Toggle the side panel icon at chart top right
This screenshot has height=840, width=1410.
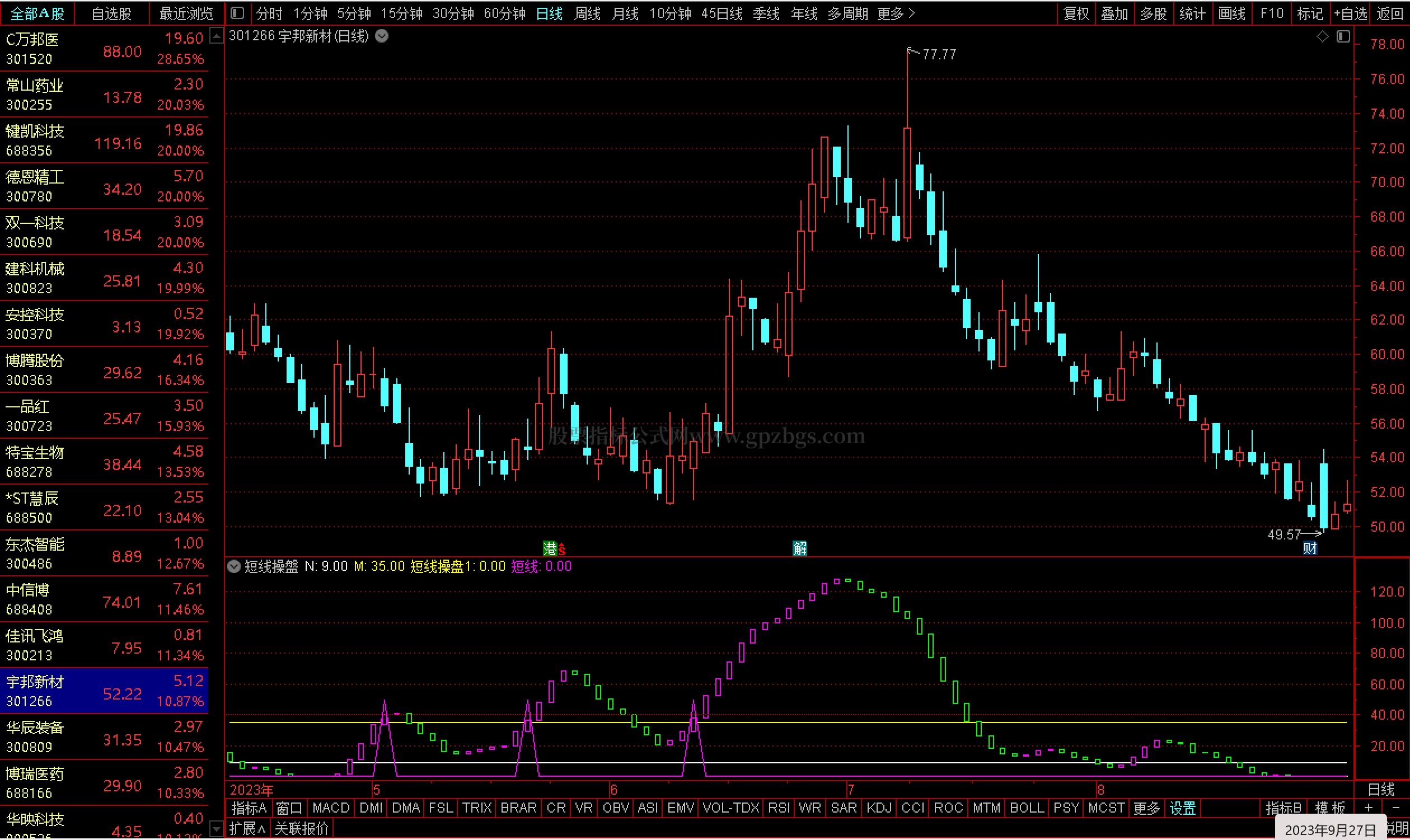tap(1343, 36)
